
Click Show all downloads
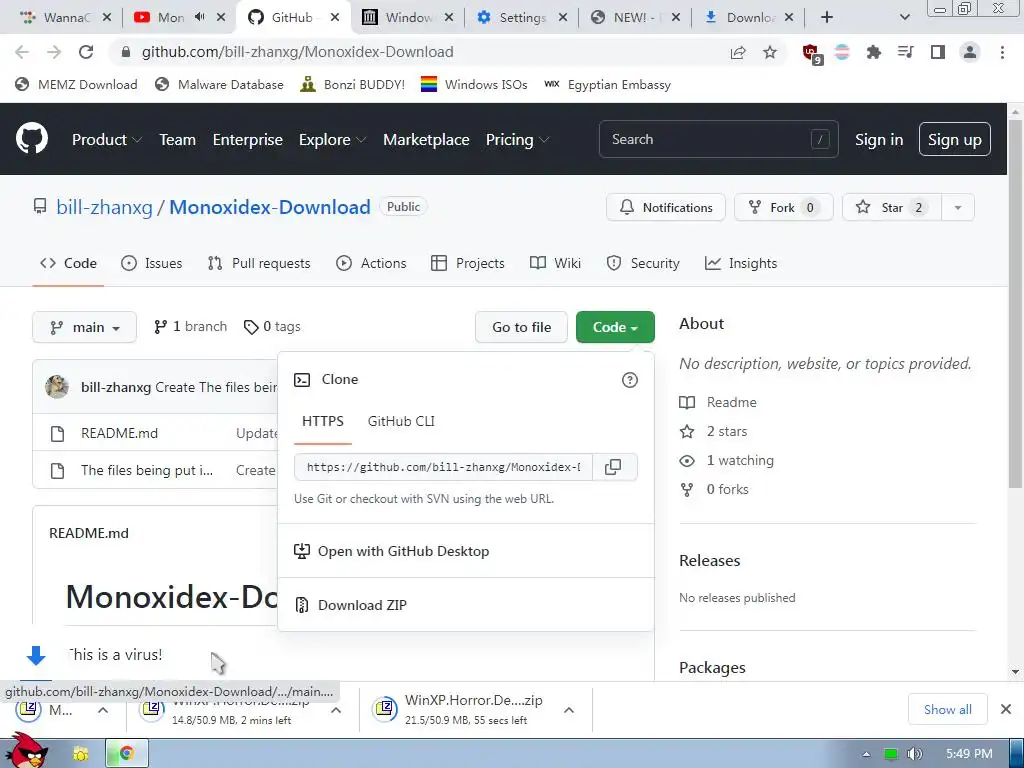(947, 709)
